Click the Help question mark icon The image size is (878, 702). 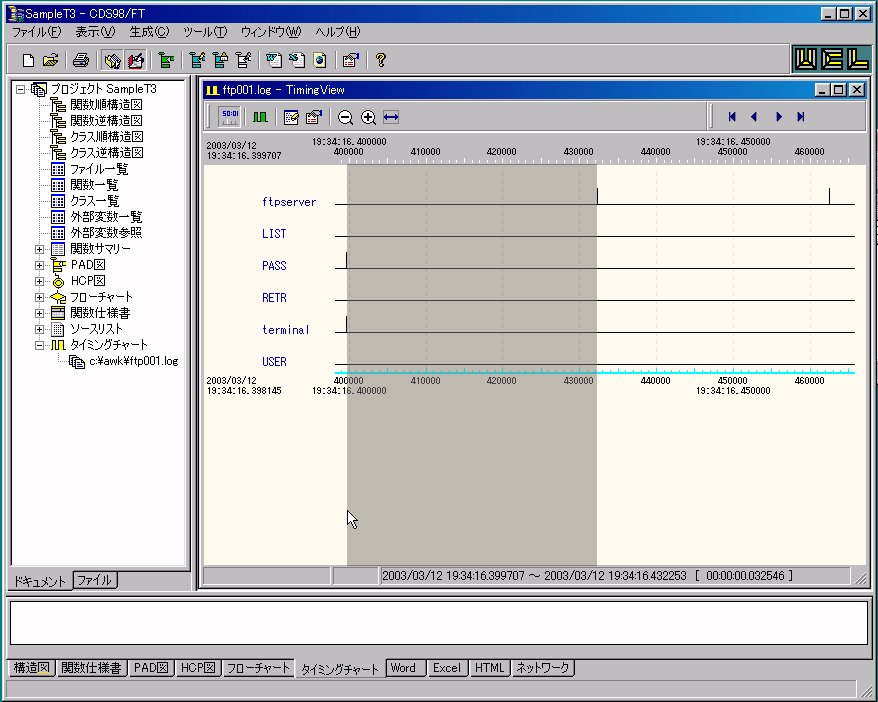pos(380,60)
